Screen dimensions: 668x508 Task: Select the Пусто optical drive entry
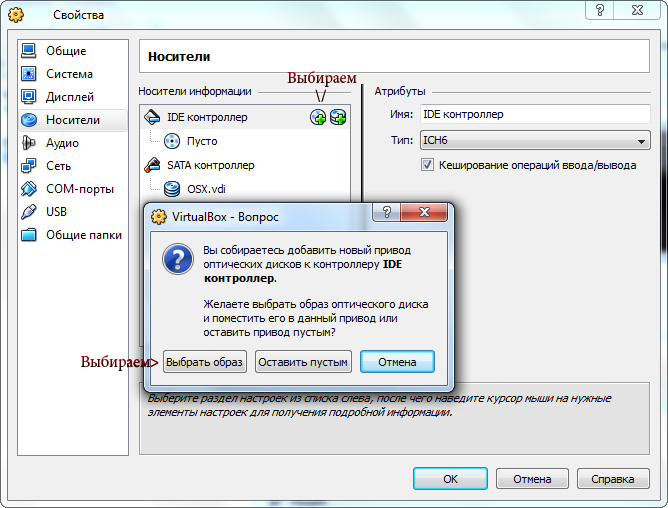pos(202,141)
